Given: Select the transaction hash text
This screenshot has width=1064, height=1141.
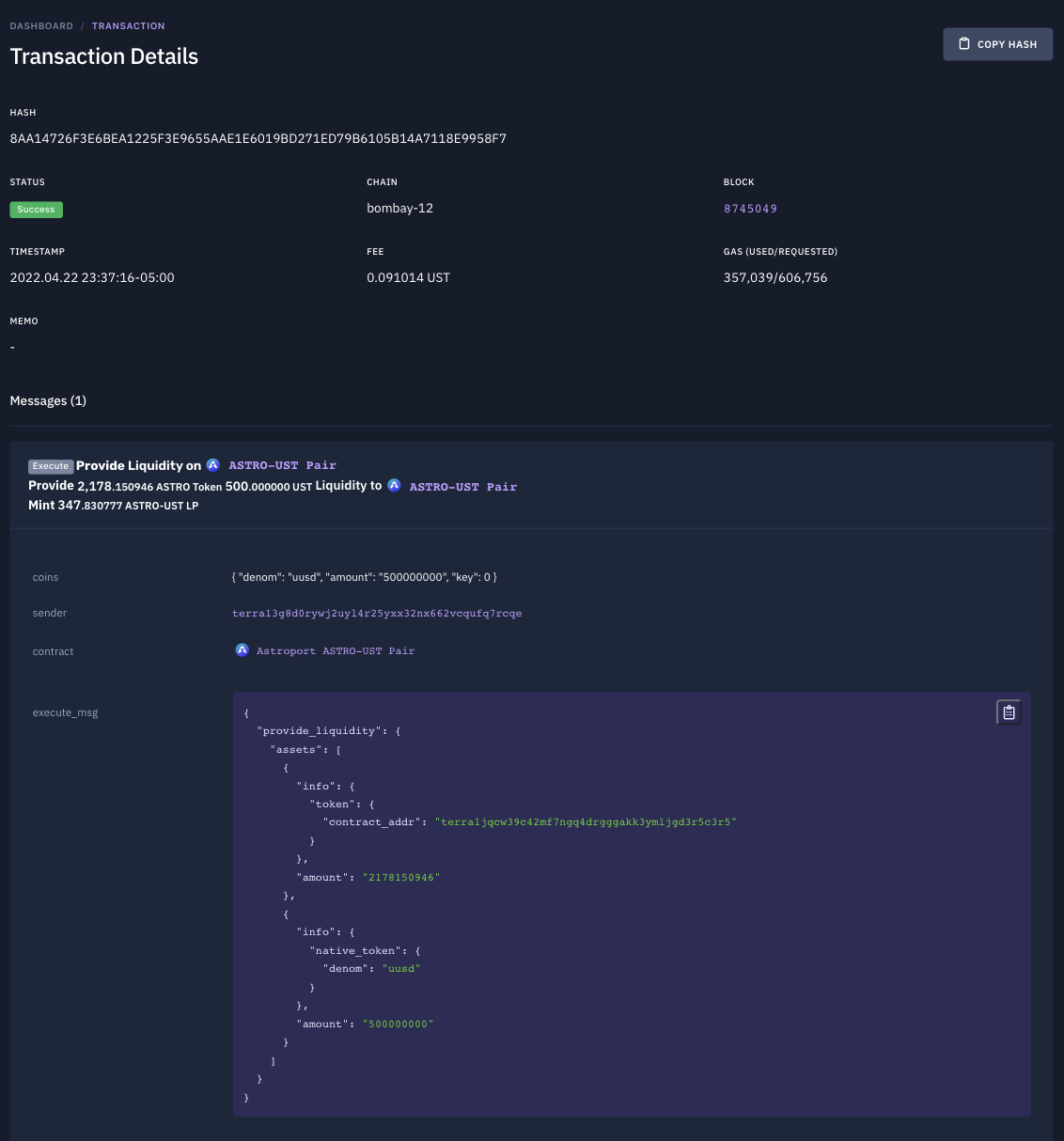Looking at the screenshot, I should (x=258, y=138).
